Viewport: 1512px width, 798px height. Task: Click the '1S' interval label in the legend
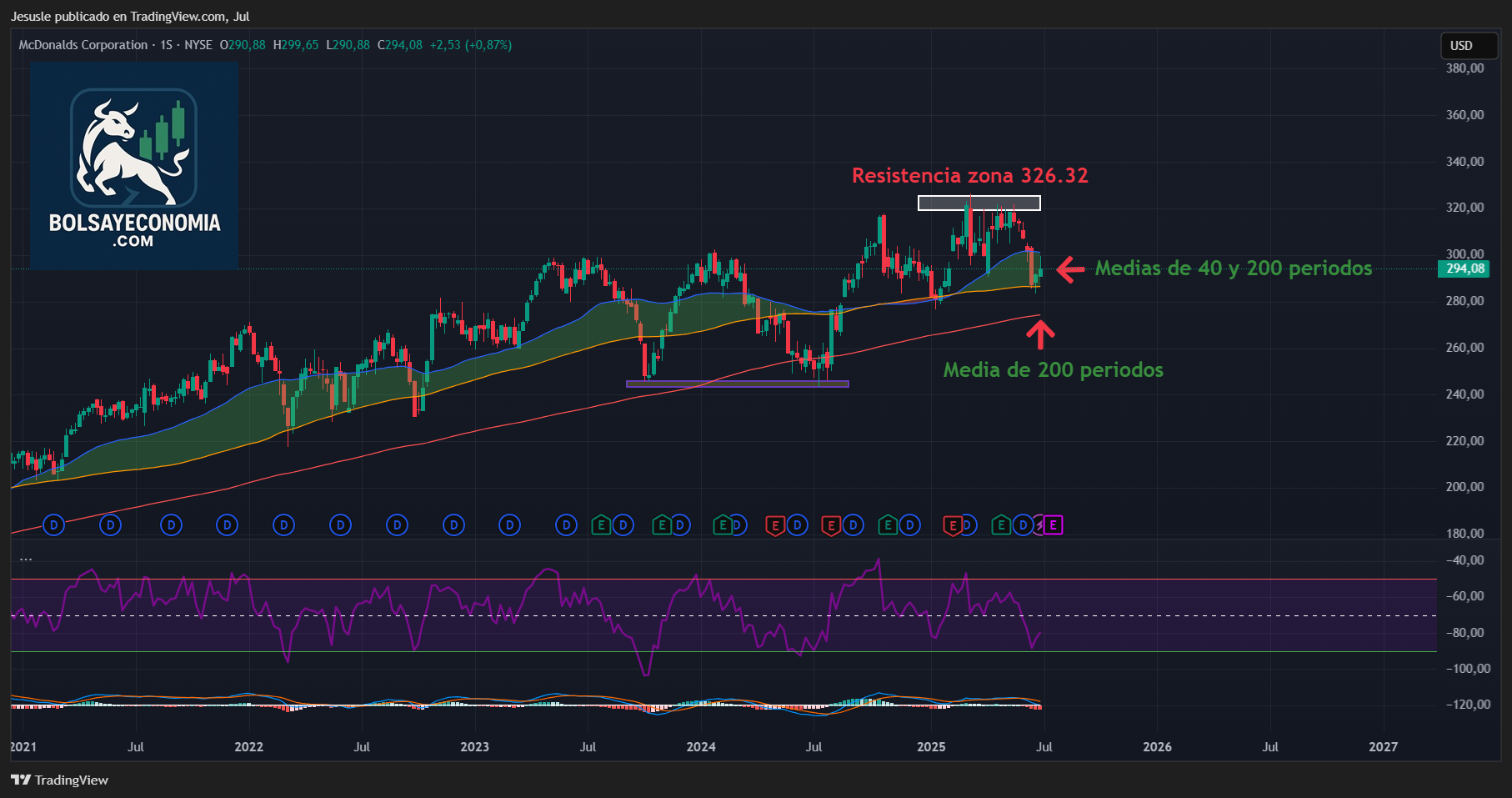[x=167, y=45]
